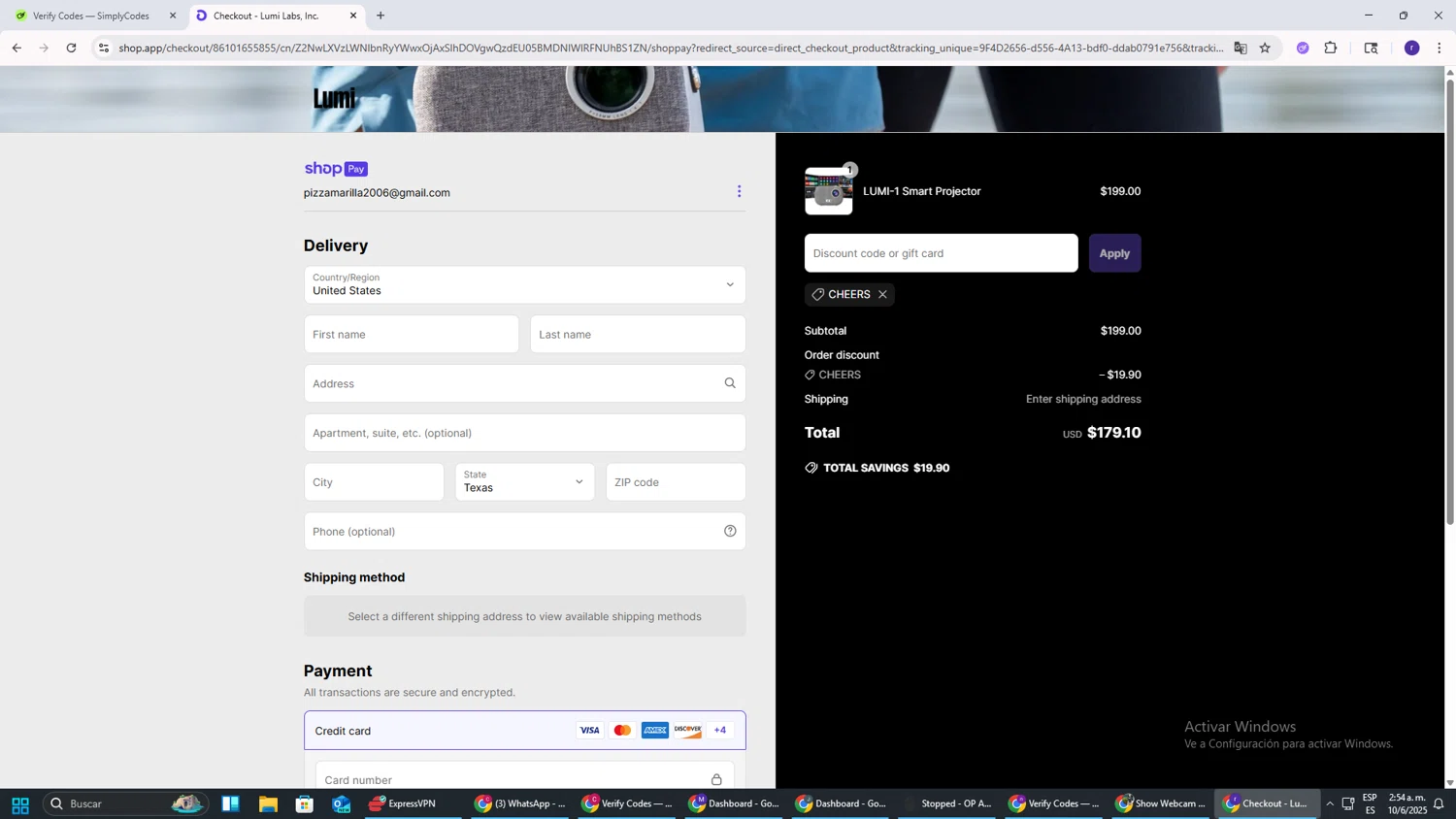This screenshot has width=1456, height=819.
Task: Show hidden system tray icons
Action: click(1330, 803)
